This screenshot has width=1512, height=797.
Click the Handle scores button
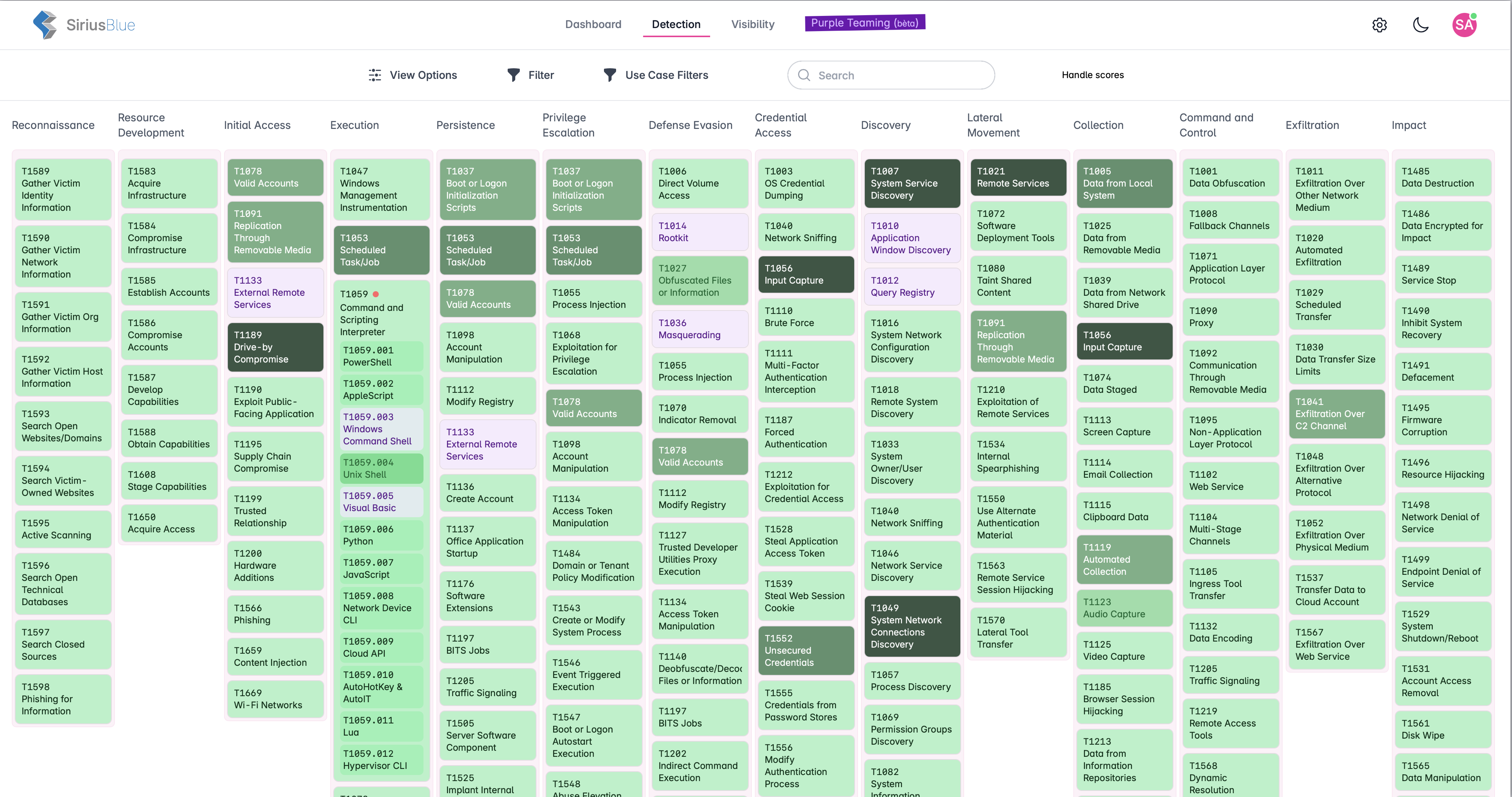pos(1092,75)
